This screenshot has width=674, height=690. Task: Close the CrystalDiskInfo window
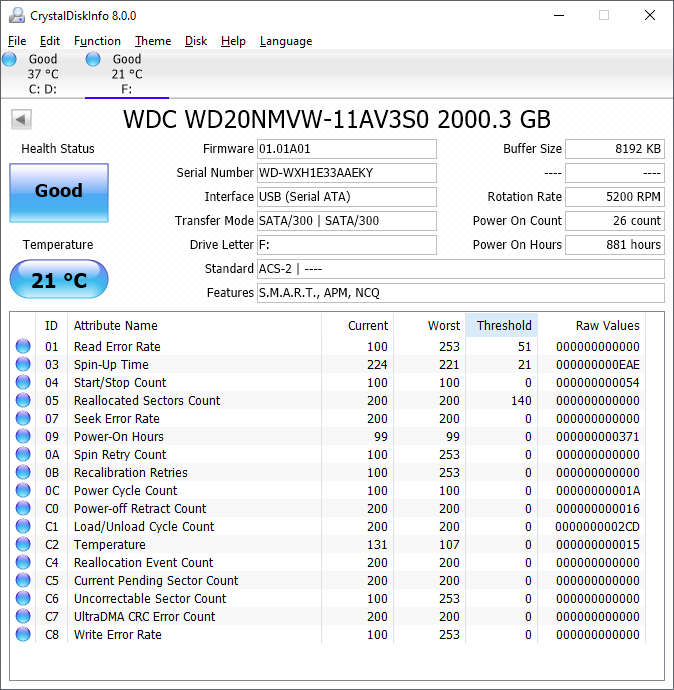650,15
